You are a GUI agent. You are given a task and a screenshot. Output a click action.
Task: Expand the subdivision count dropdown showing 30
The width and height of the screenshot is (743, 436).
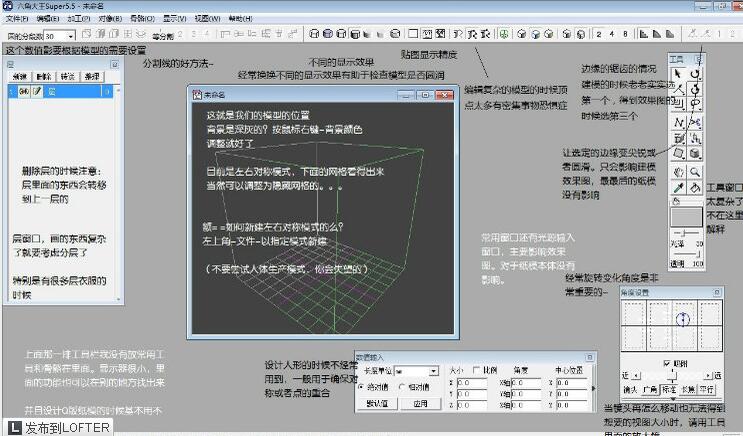[71, 36]
